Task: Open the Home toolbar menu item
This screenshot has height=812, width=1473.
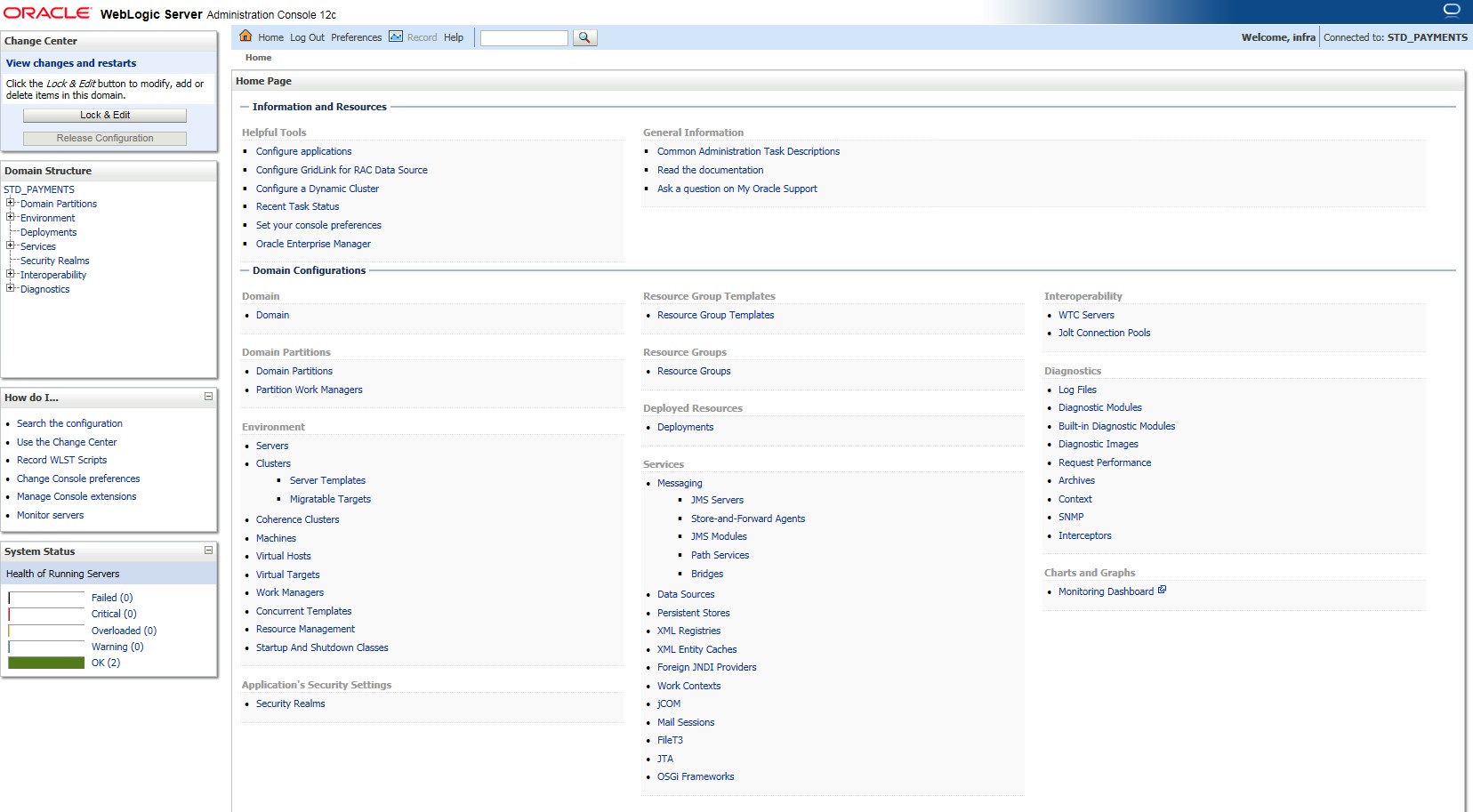Action: [270, 37]
